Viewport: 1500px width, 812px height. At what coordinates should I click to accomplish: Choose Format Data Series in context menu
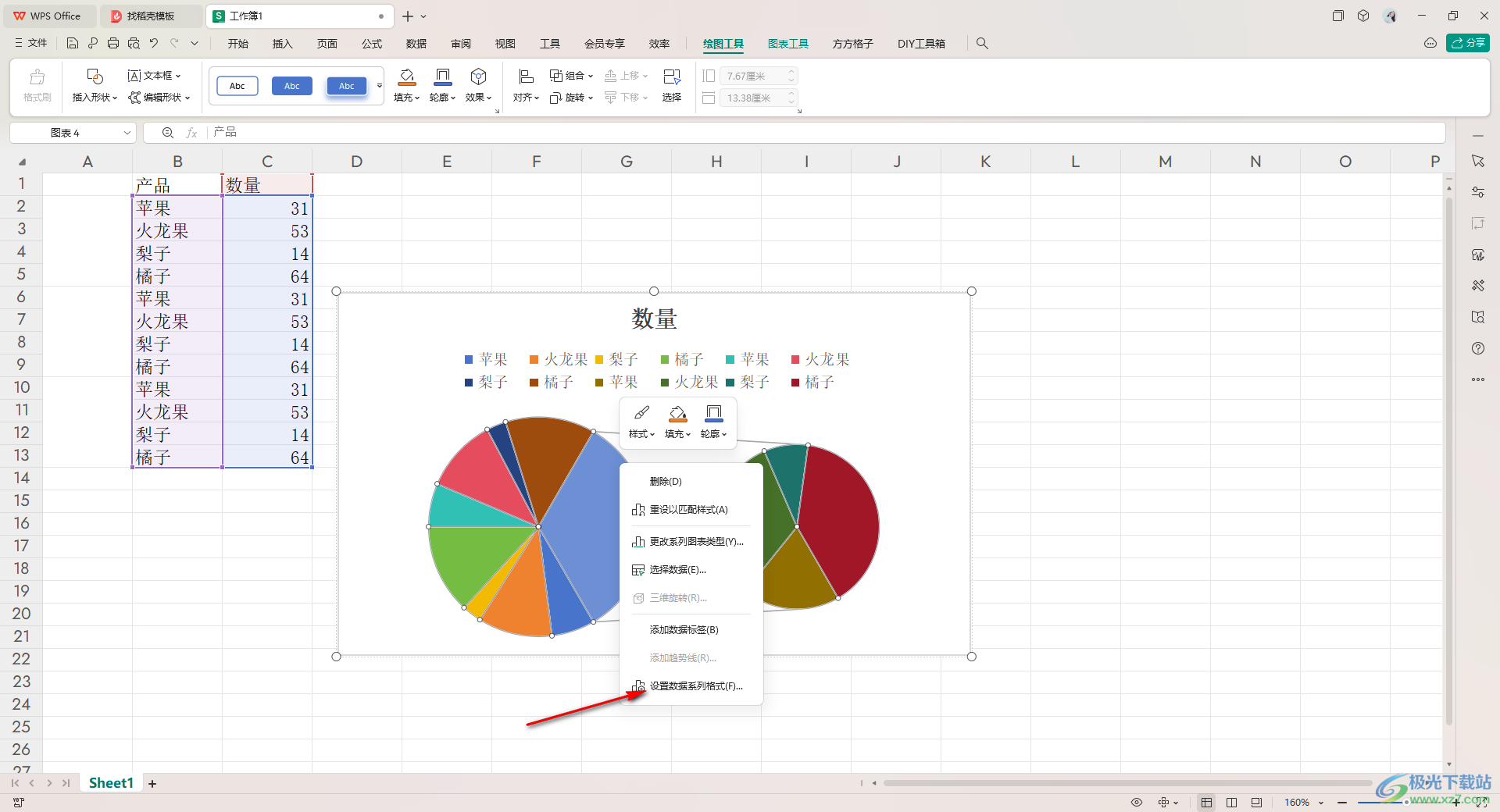[x=691, y=686]
